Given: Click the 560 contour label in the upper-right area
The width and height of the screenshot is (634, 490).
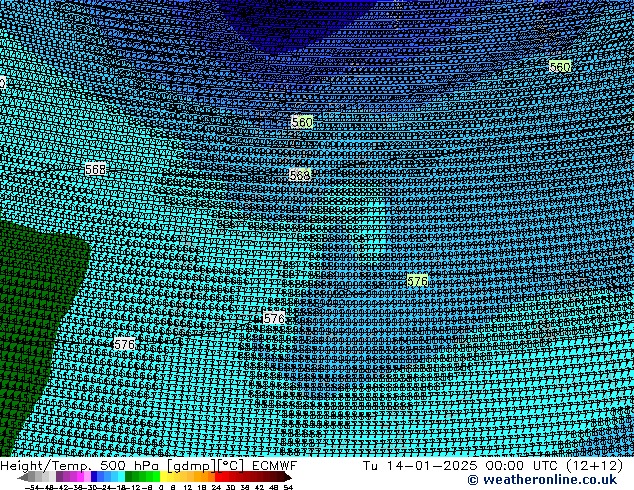Looking at the screenshot, I should (x=560, y=67).
